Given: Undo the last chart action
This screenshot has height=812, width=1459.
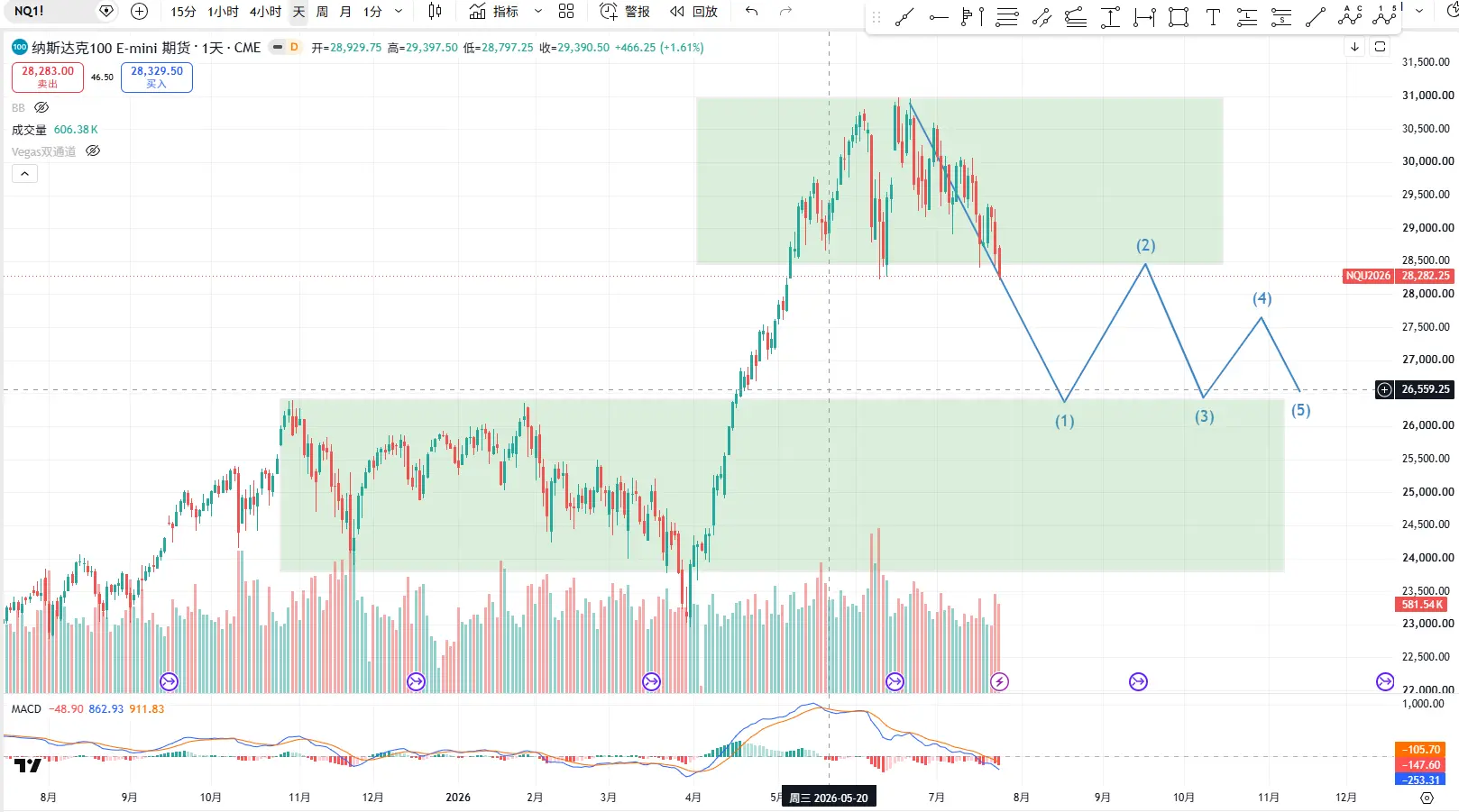Looking at the screenshot, I should tap(751, 12).
